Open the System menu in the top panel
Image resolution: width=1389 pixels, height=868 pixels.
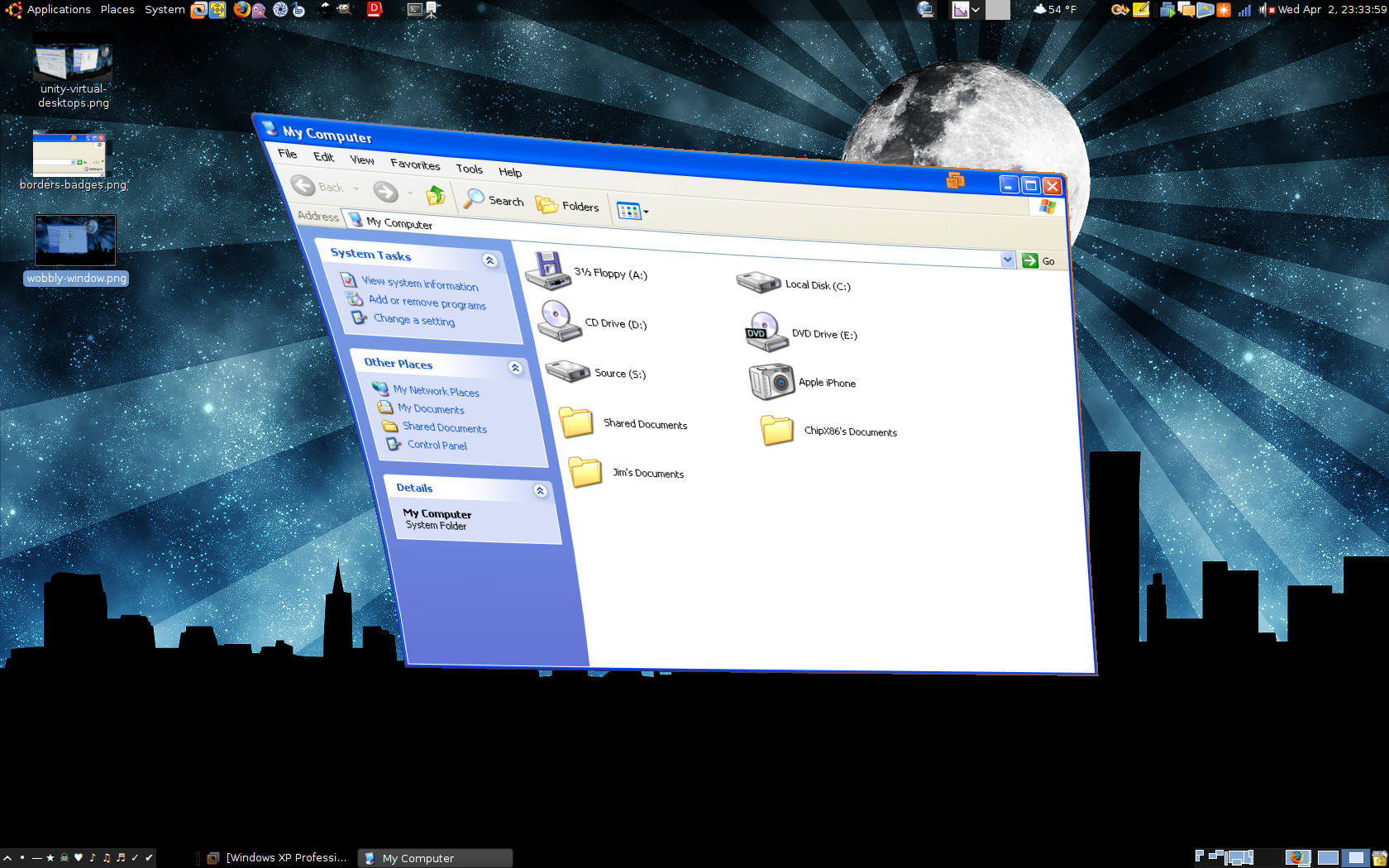point(165,9)
